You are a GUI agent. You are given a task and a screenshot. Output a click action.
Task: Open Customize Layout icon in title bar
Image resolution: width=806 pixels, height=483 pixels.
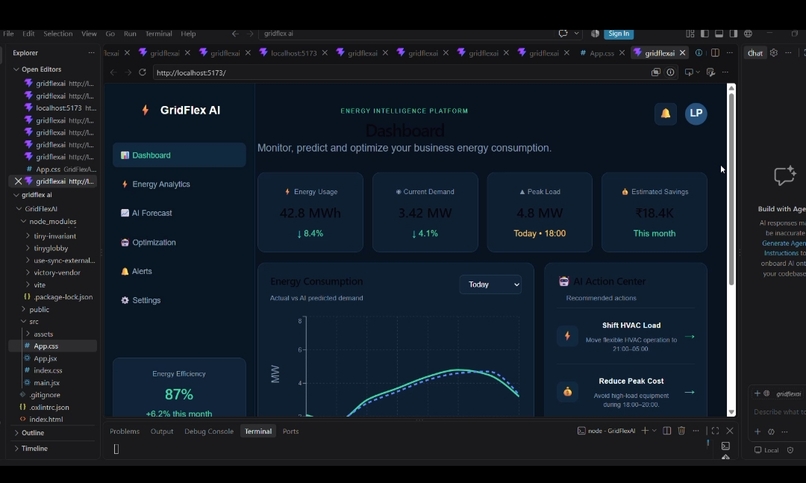click(x=690, y=33)
